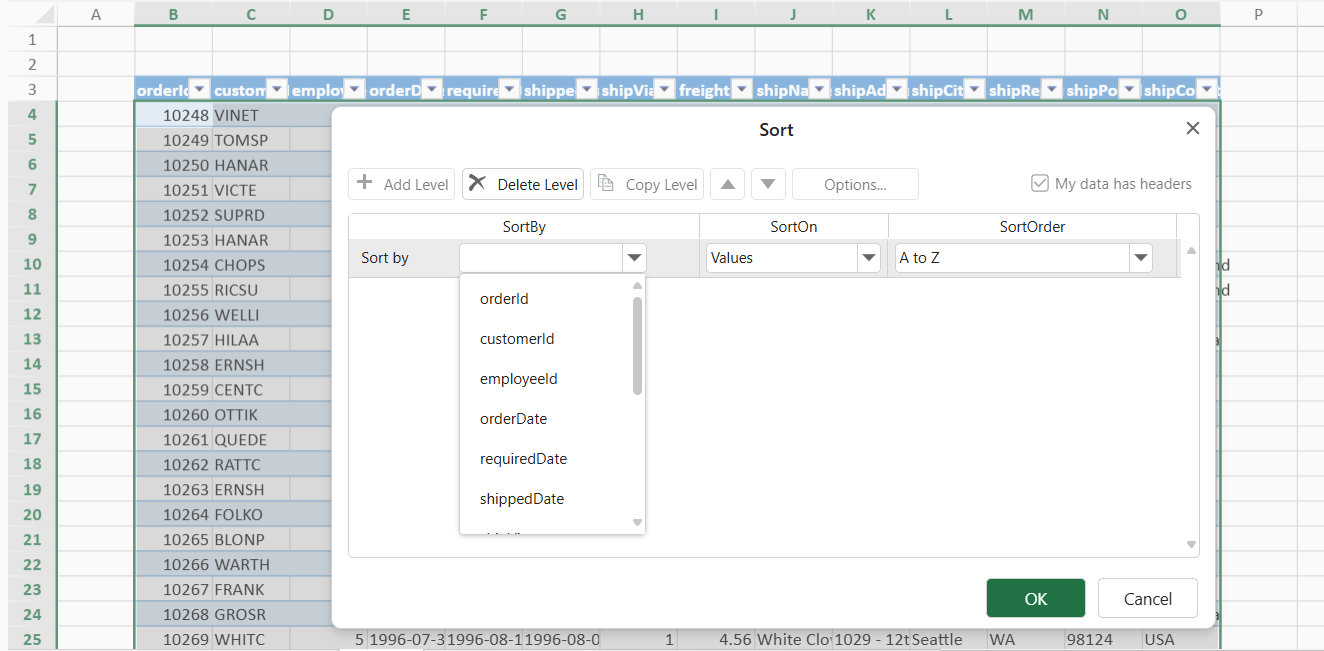Open the freight column filter arrow

(741, 89)
